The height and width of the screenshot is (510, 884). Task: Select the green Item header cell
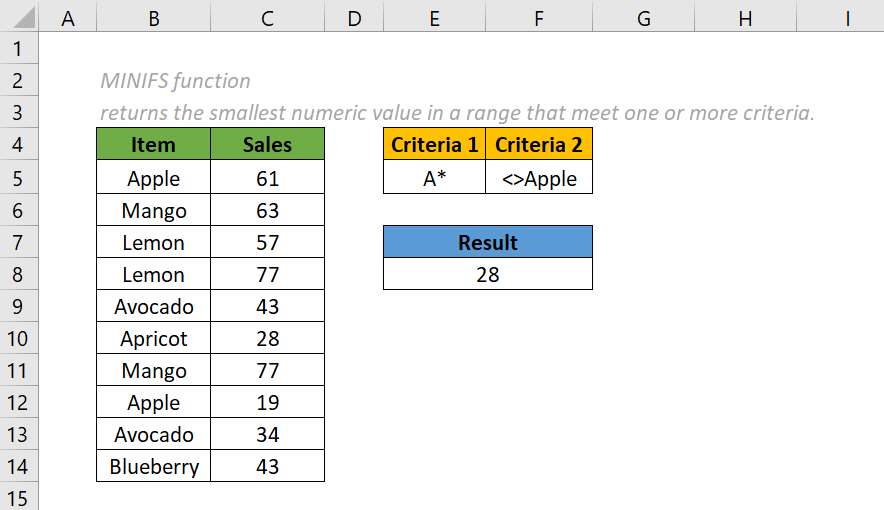pos(153,145)
